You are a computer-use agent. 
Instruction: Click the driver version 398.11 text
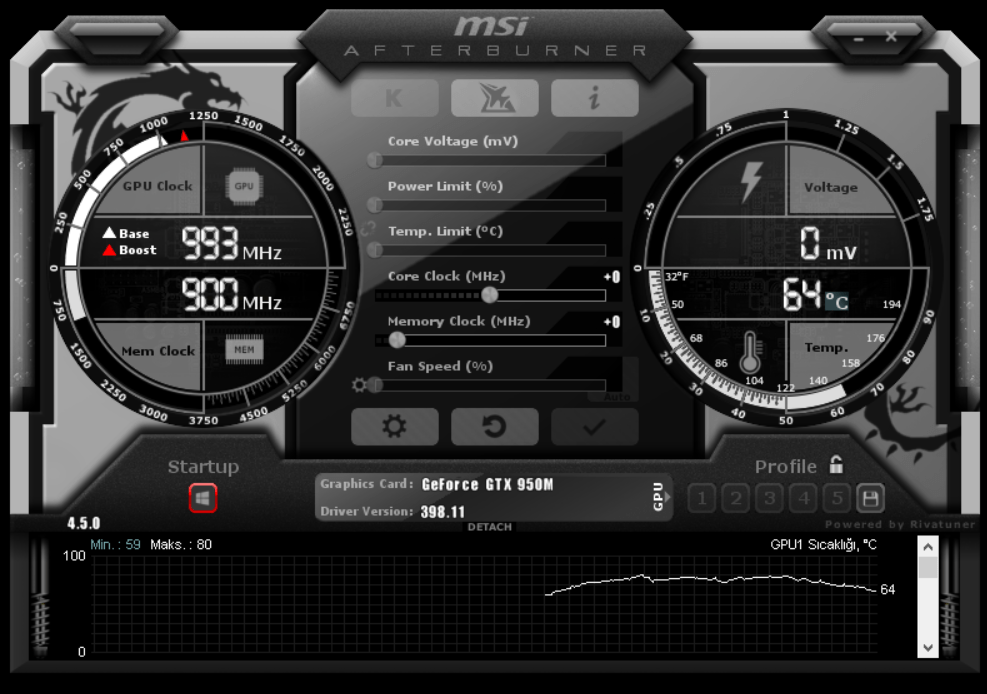click(443, 512)
